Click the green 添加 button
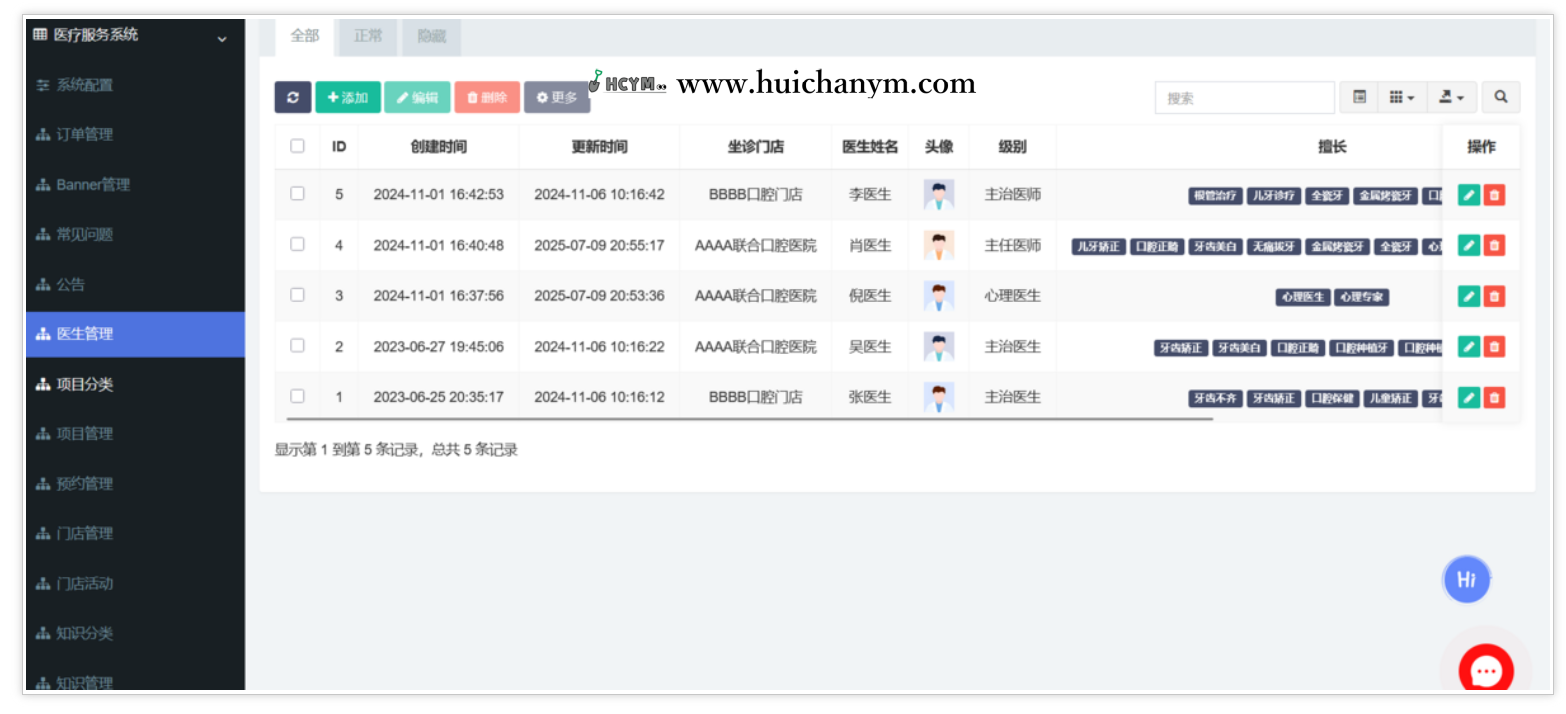This screenshot has height=714, width=1566. (x=348, y=97)
